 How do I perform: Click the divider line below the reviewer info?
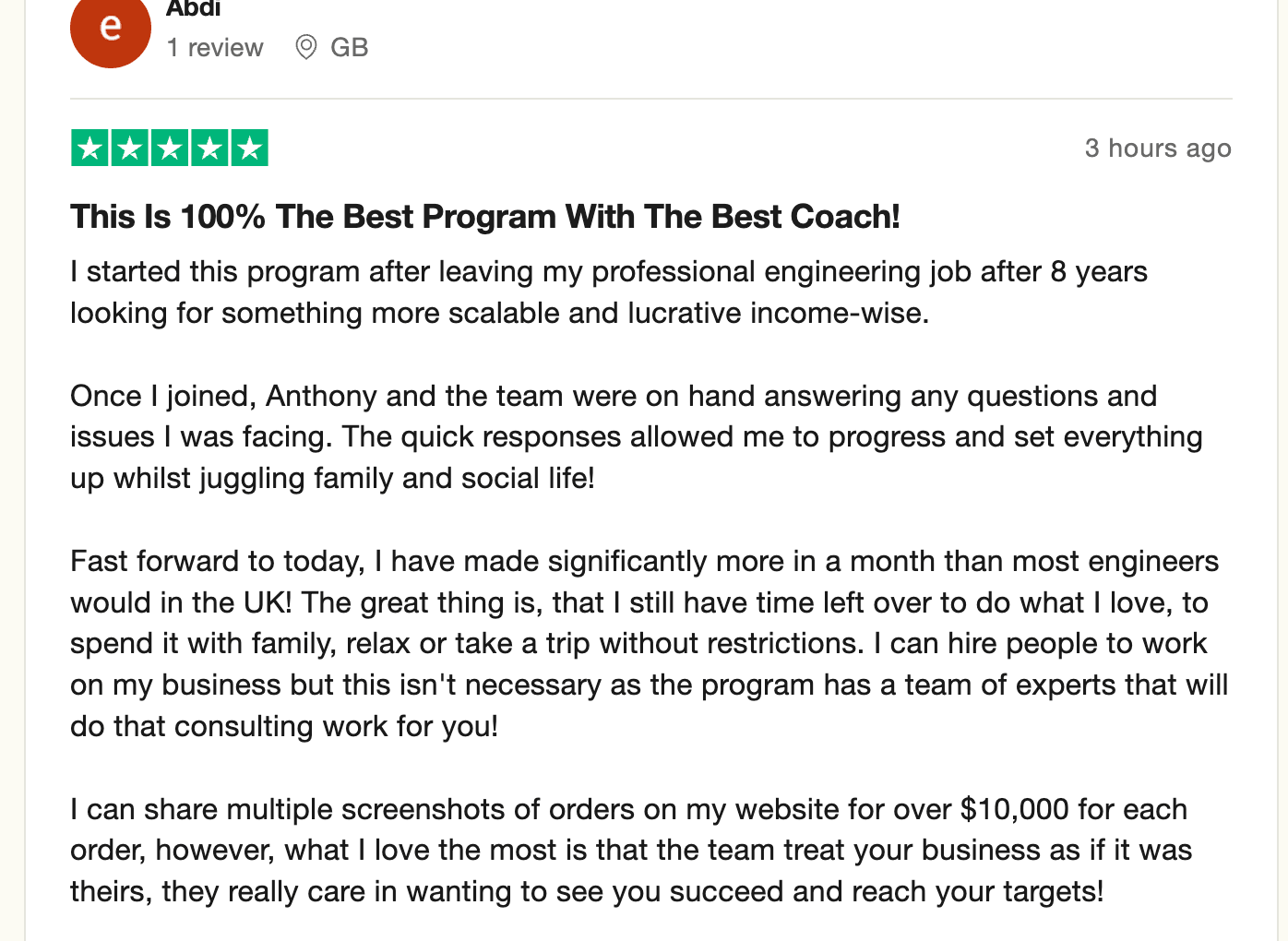click(650, 99)
